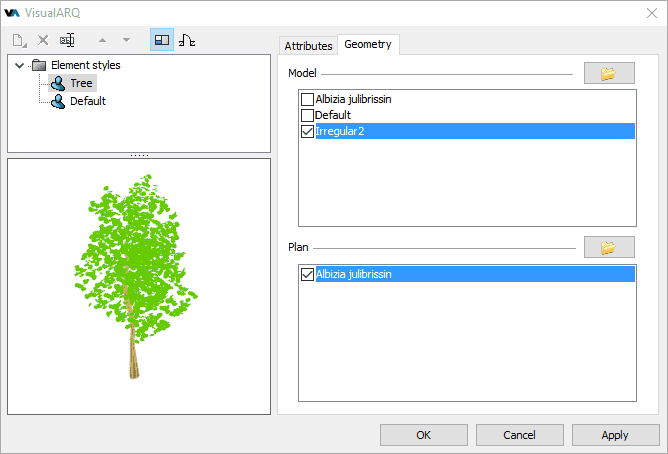This screenshot has height=454, width=668.
Task: Check the Default model checkbox
Action: [x=307, y=115]
